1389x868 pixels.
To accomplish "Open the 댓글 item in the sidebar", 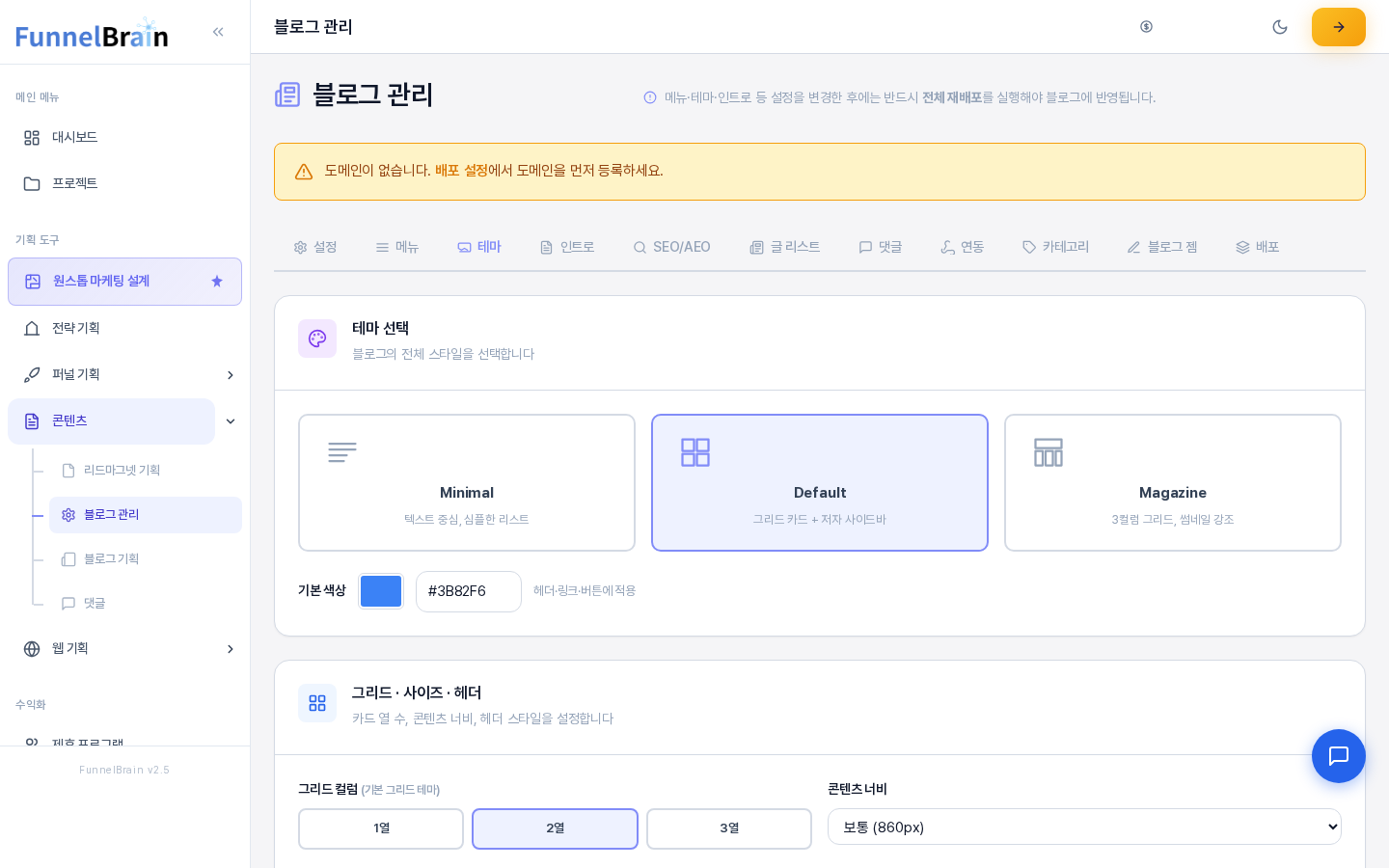I will (146, 604).
